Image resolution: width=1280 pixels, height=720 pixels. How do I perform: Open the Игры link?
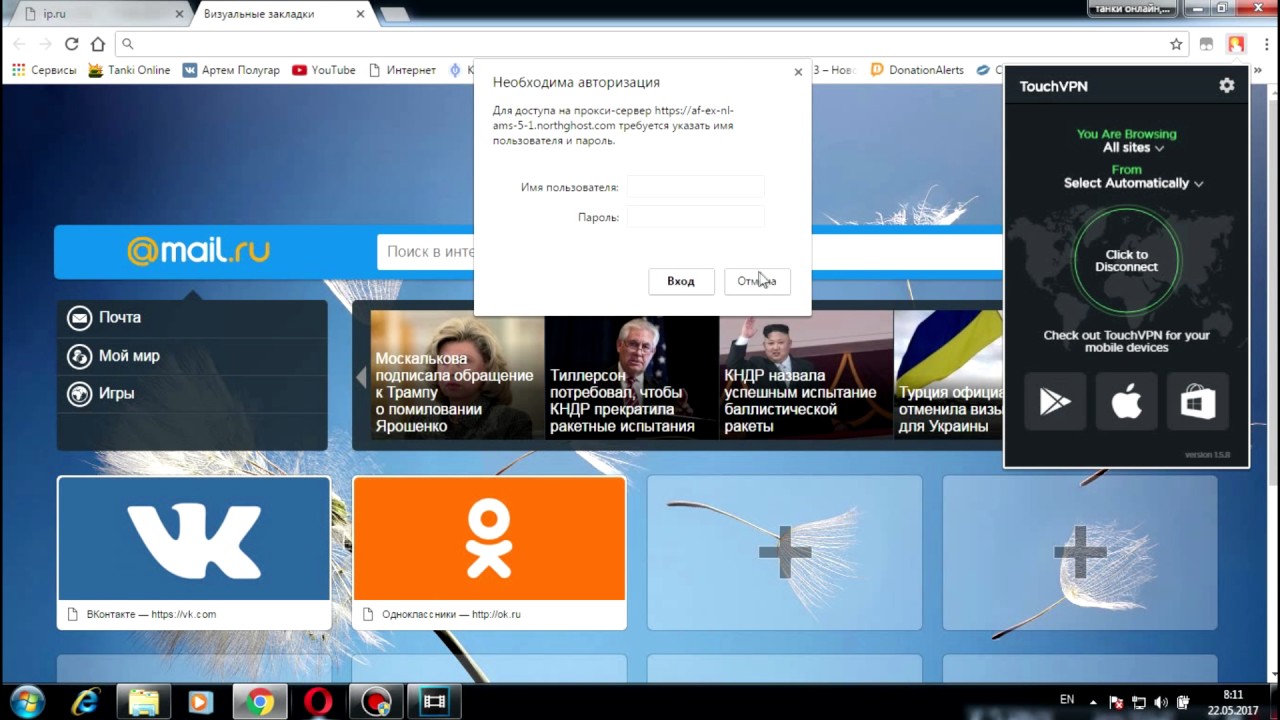[116, 394]
